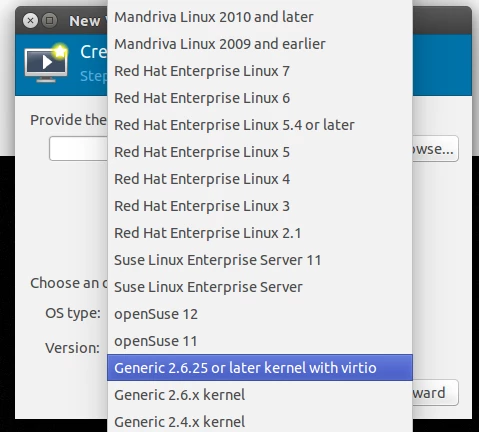
Task: Select Red Hat Enterprise Linux 2.1
Action: [x=260, y=233]
